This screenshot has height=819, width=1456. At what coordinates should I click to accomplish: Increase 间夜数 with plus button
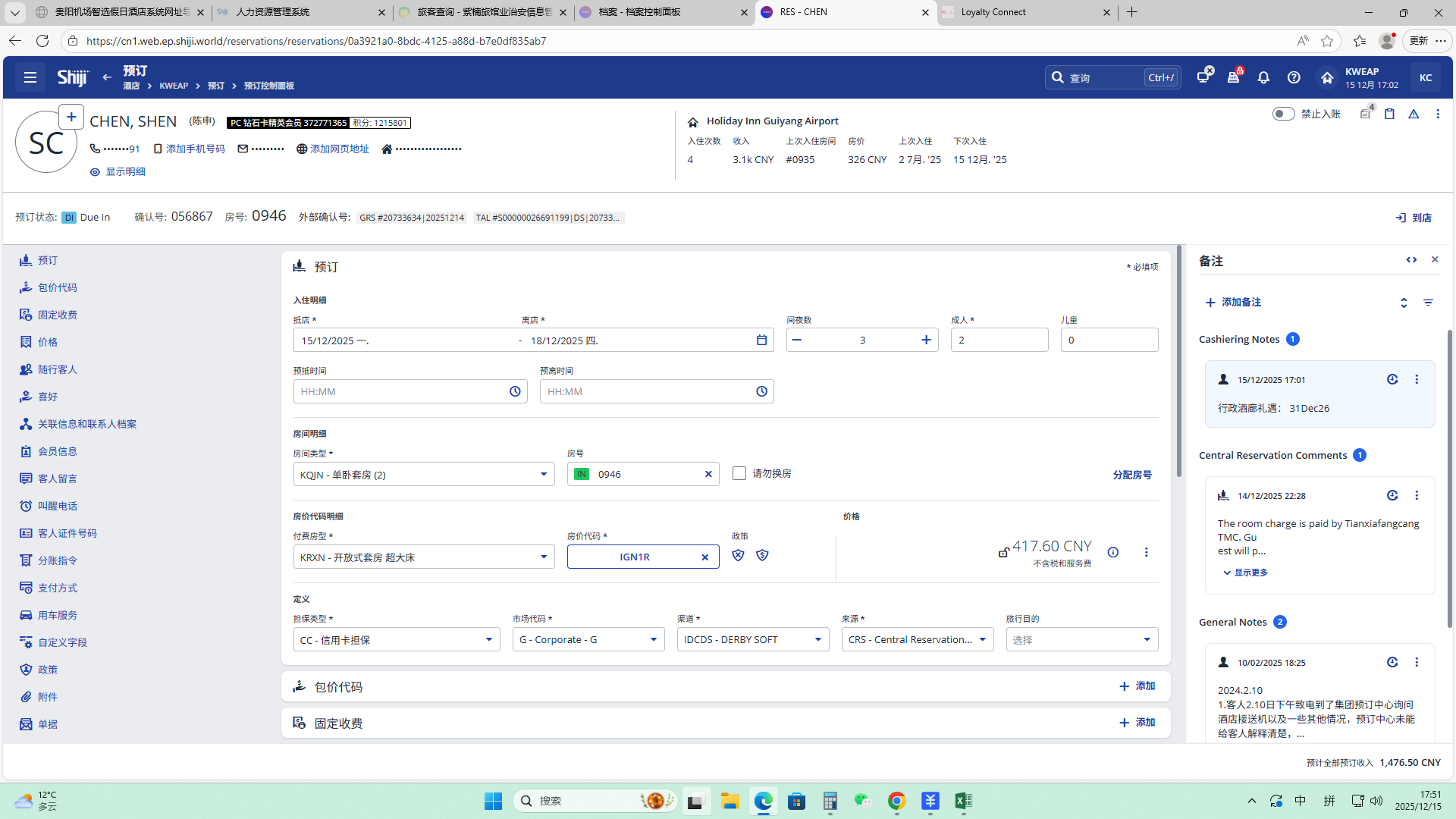tap(926, 340)
